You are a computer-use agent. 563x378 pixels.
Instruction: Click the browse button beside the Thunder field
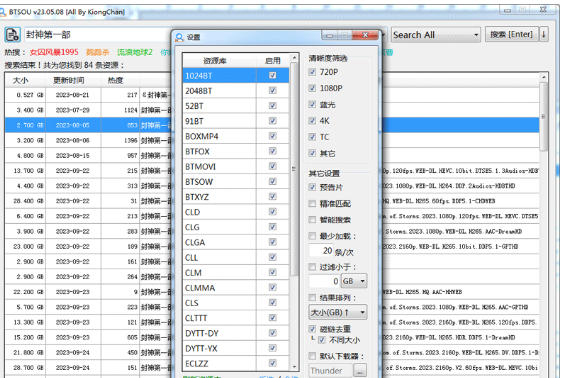360,370
